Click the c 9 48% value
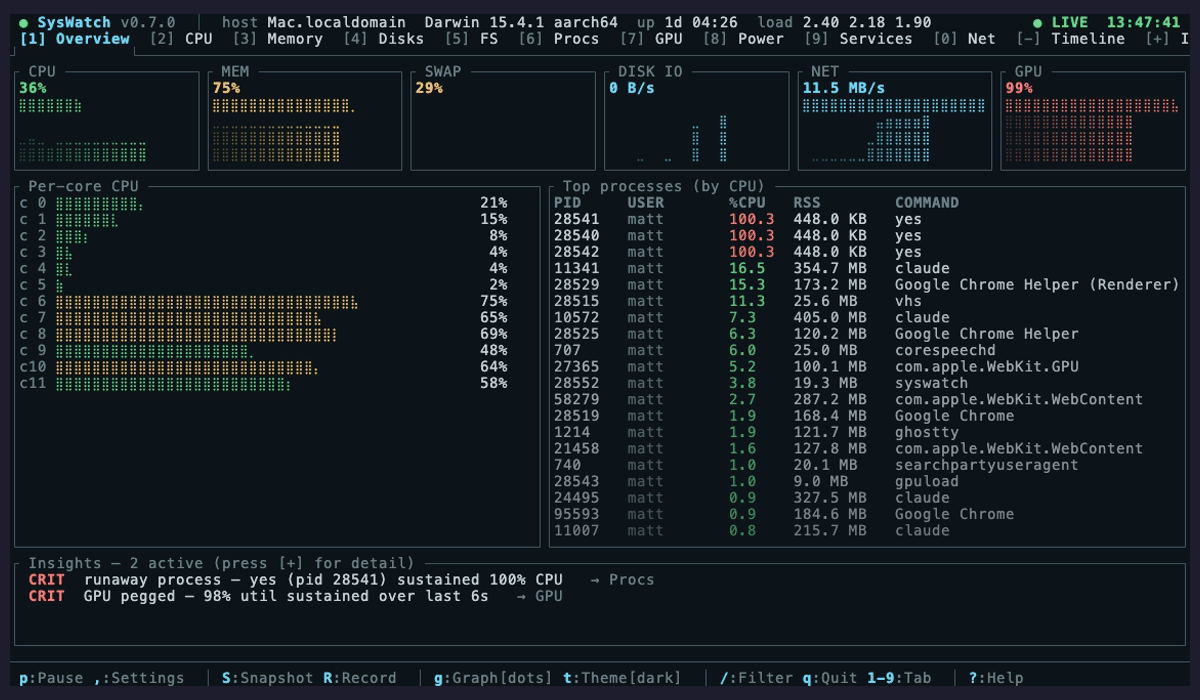This screenshot has width=1200, height=700. [494, 350]
